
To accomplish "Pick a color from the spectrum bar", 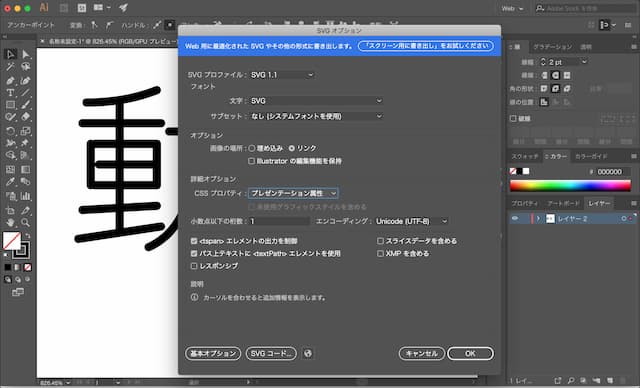I will click(x=570, y=186).
